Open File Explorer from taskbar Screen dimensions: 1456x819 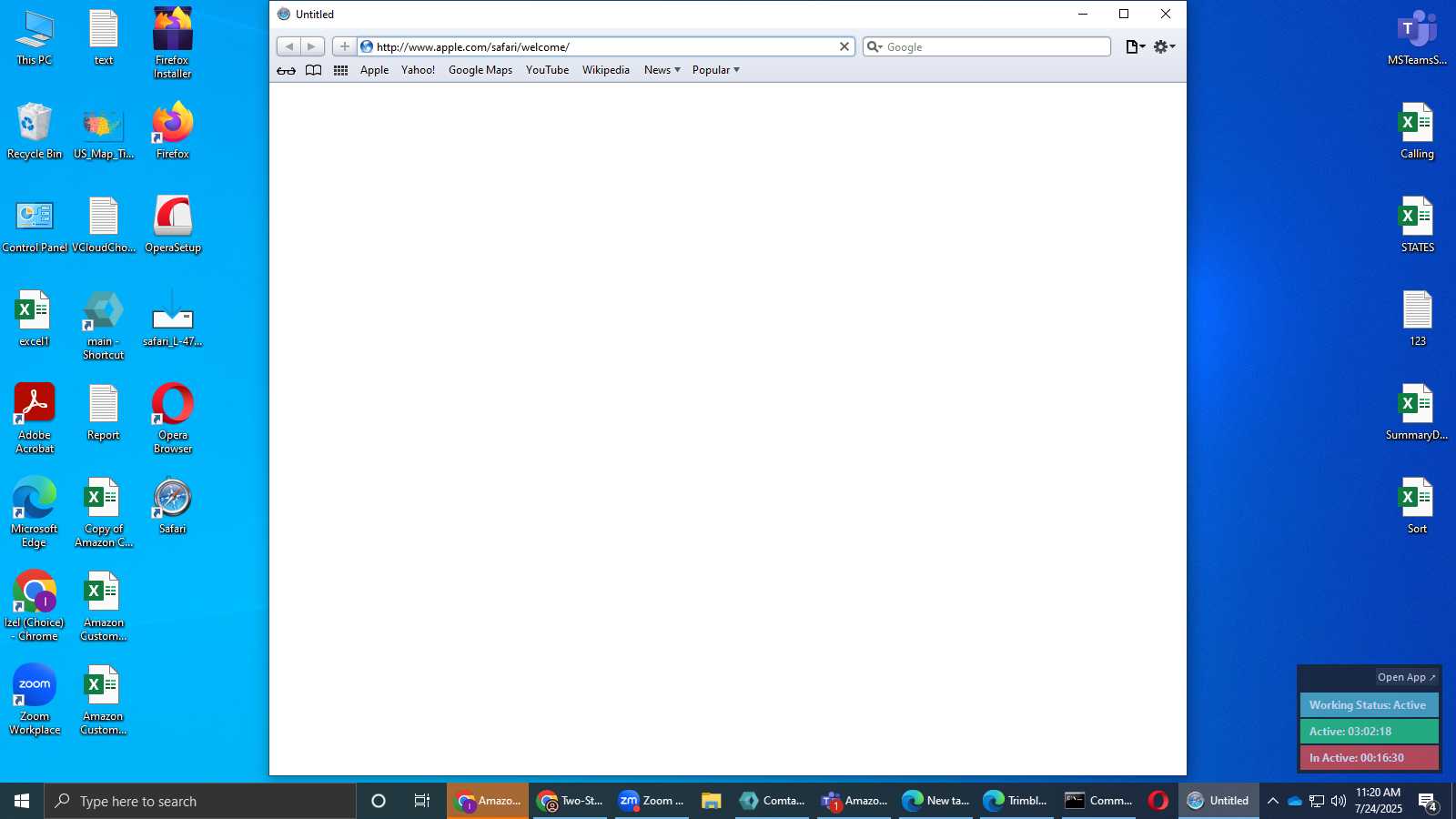(712, 801)
